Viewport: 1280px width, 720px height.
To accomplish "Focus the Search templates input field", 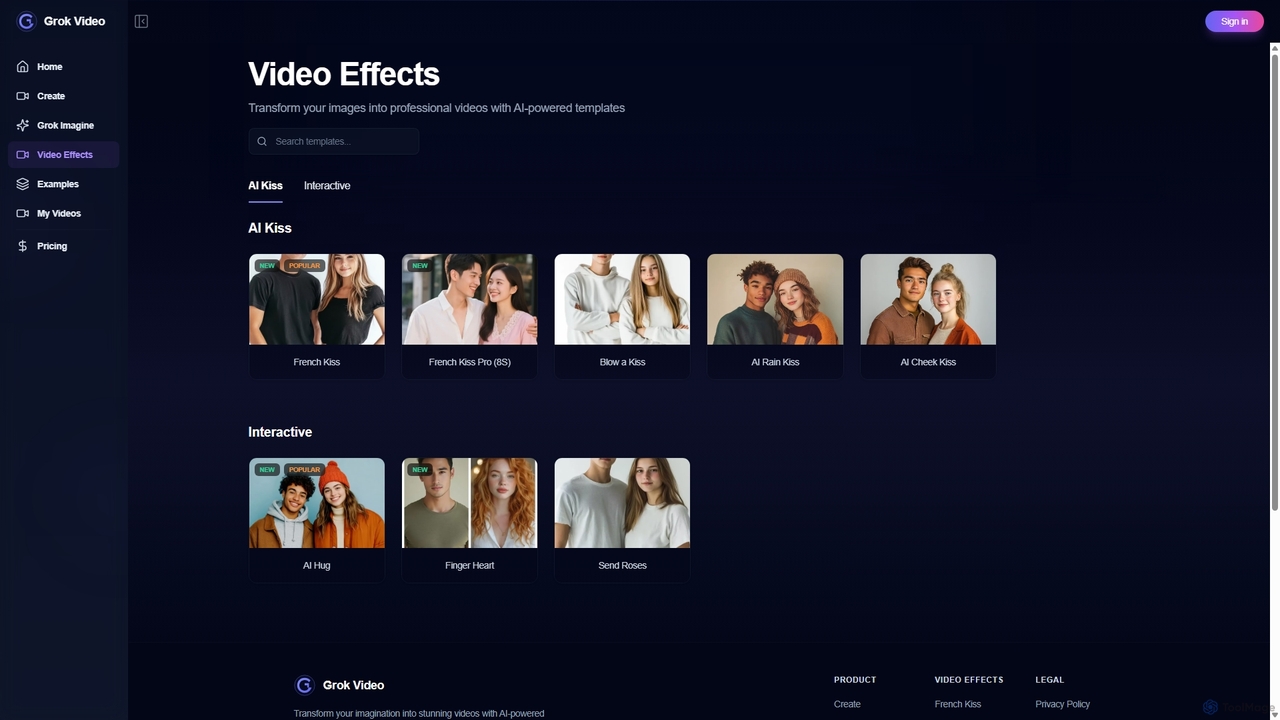I will 334,142.
